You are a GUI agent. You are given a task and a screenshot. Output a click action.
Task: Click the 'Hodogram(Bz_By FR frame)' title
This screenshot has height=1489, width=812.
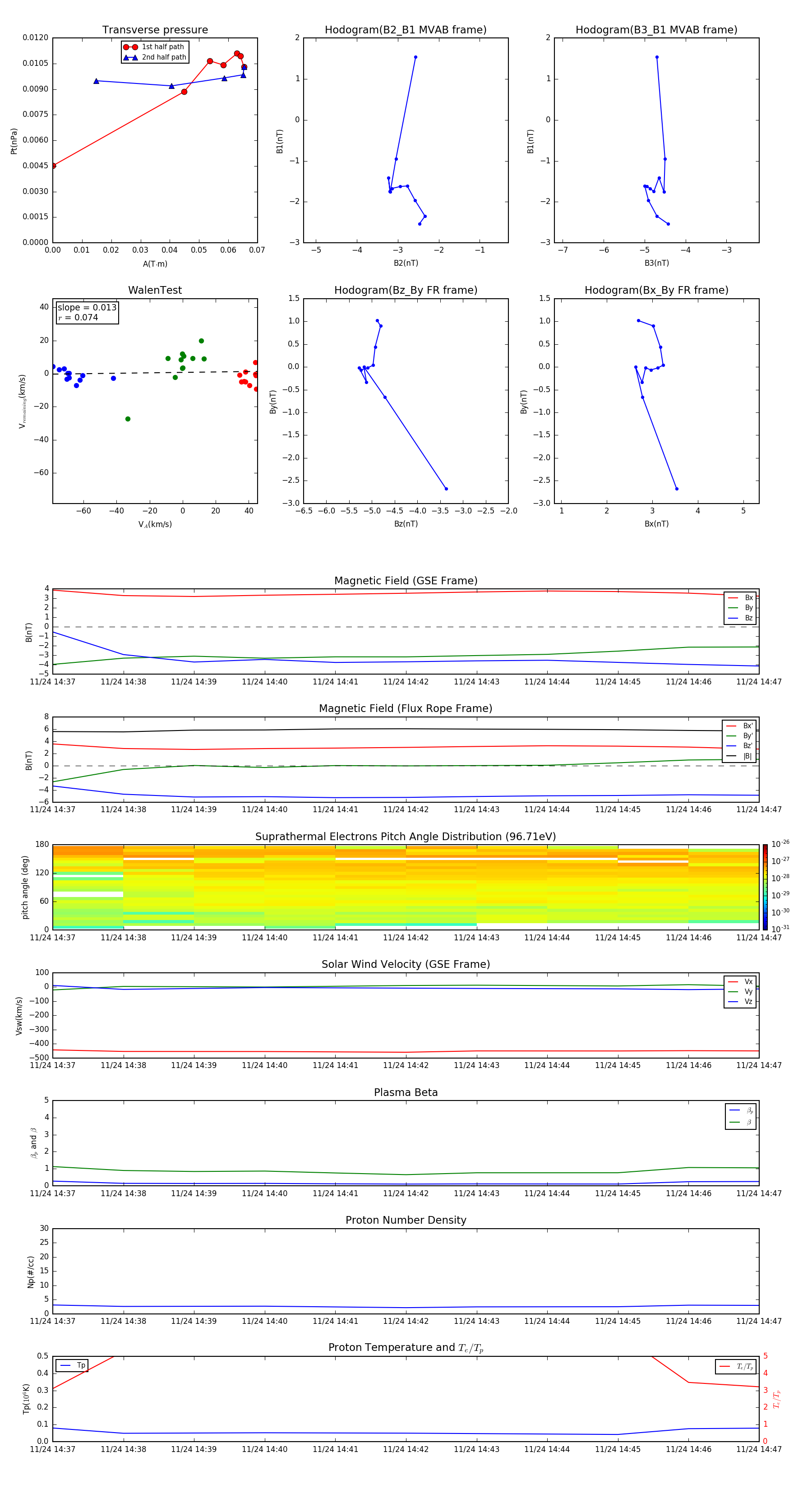tap(406, 290)
